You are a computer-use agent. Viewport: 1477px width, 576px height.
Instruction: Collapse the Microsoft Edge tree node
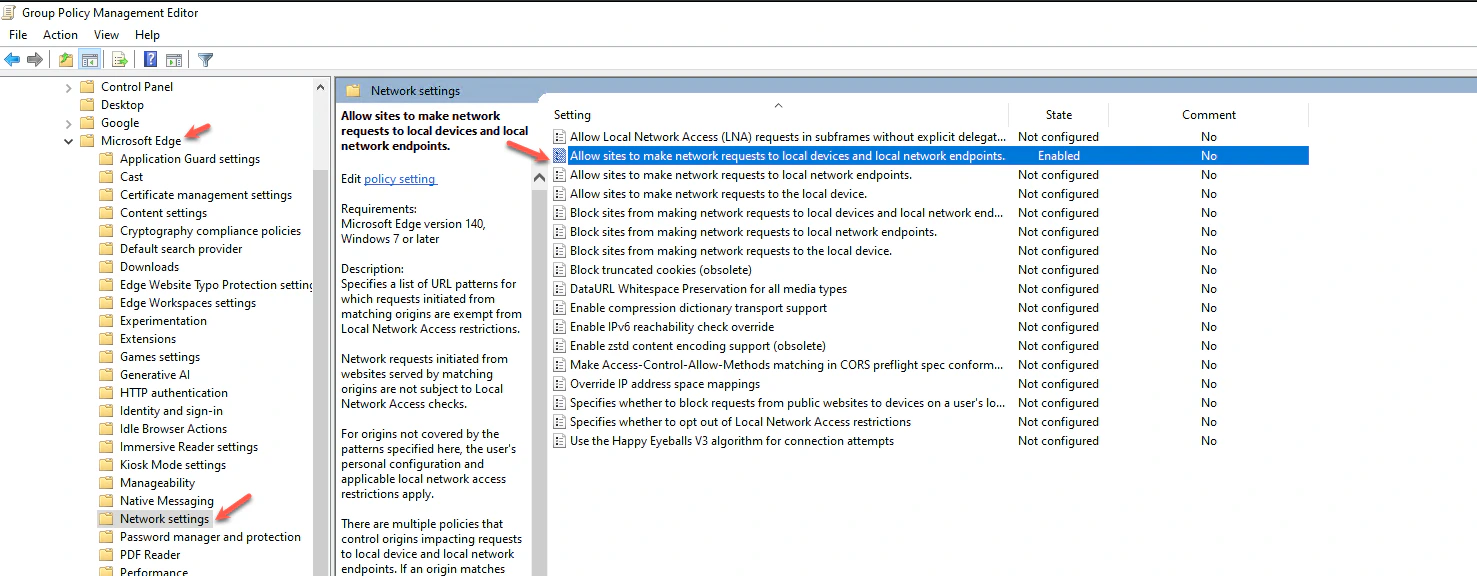[68, 141]
